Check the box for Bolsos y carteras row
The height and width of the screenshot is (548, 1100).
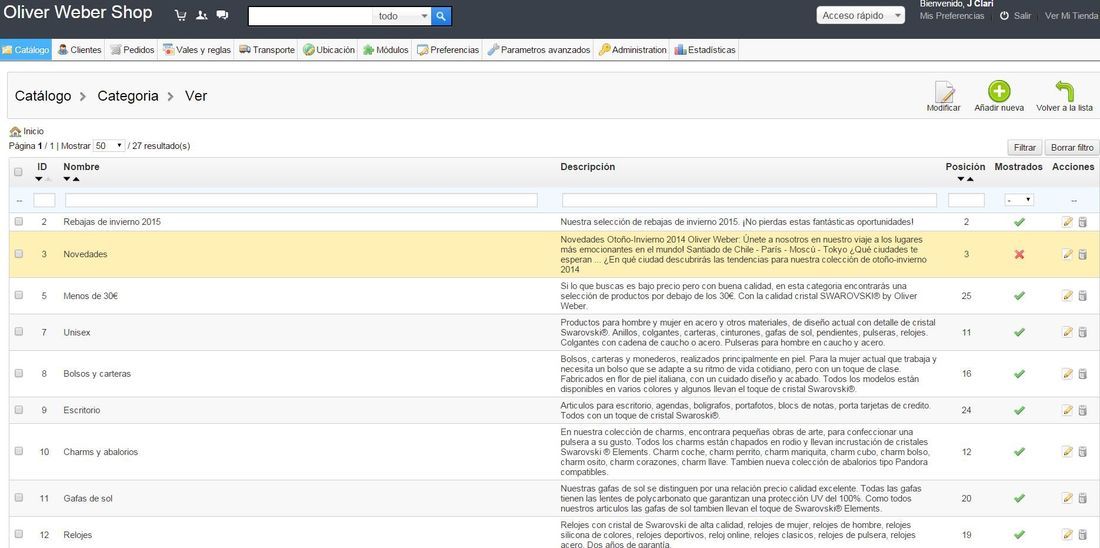[x=19, y=373]
